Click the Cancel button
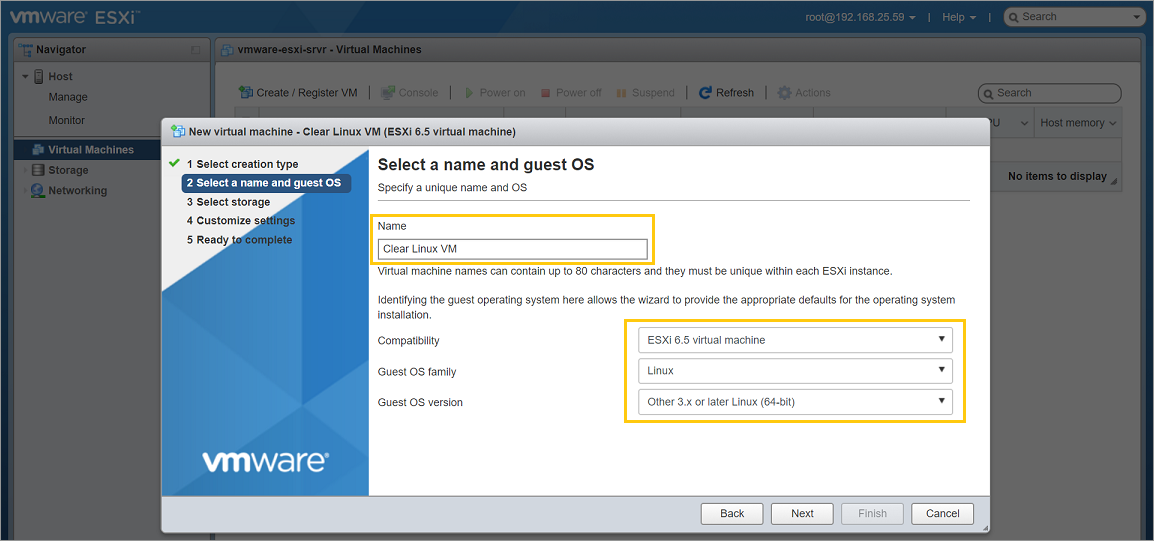 [942, 513]
